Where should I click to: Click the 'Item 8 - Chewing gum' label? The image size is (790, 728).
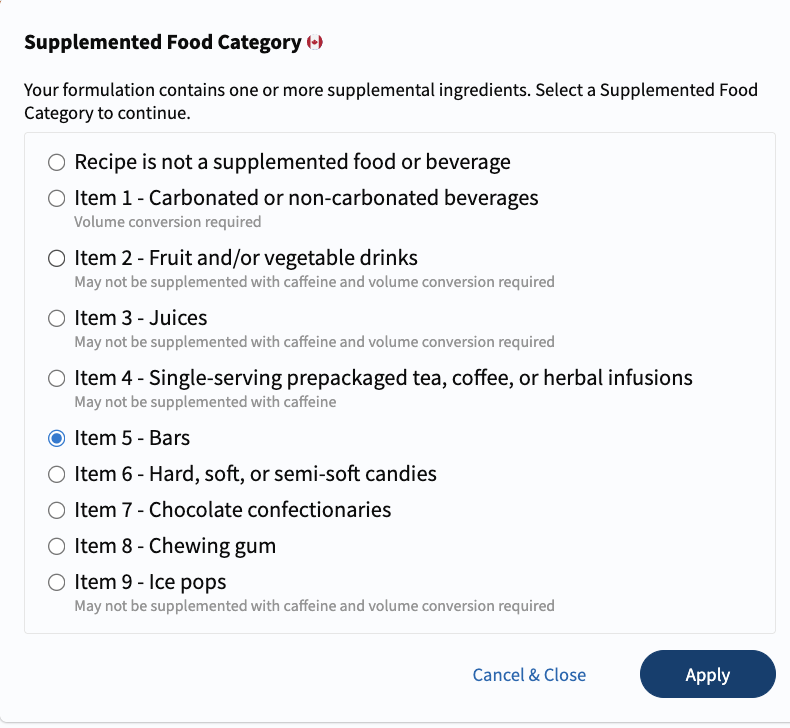(x=175, y=546)
